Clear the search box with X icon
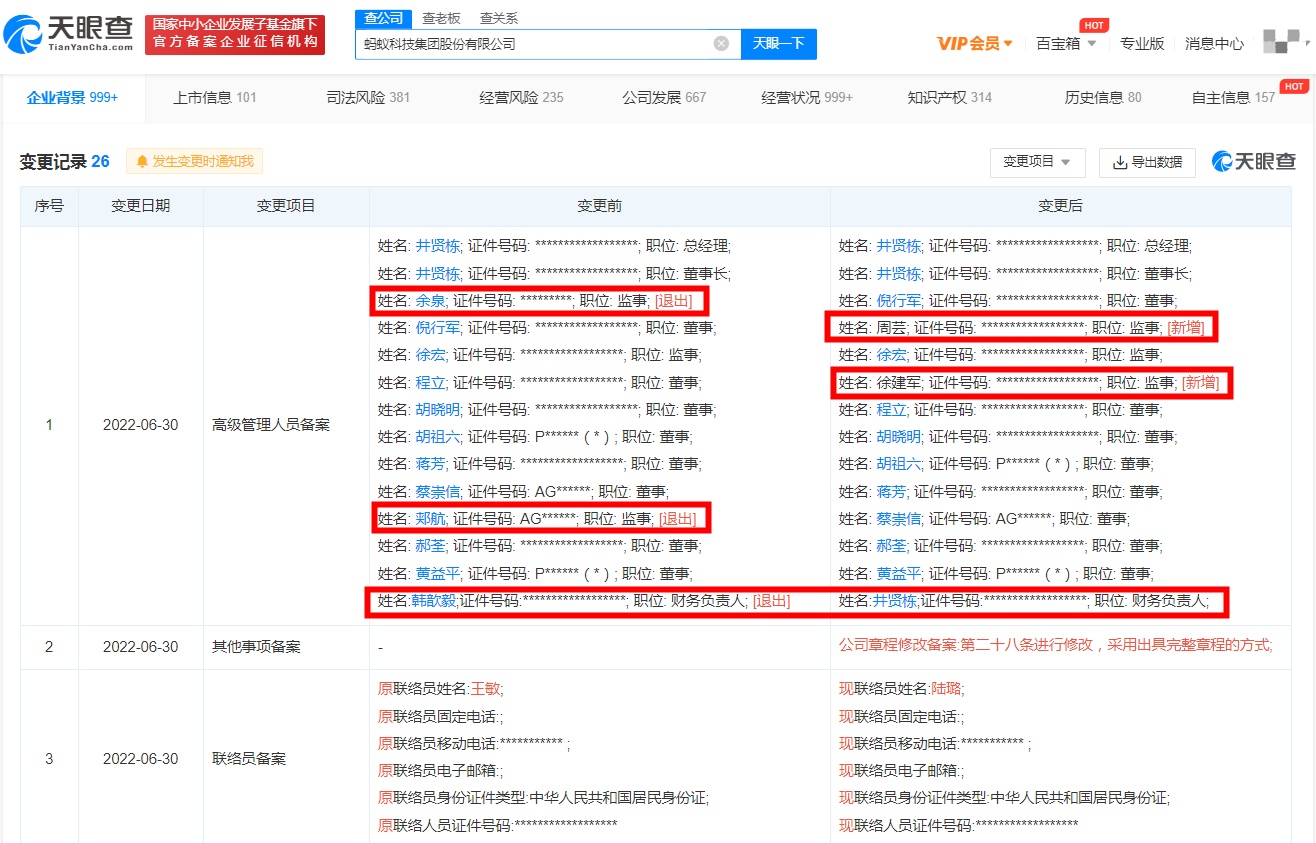The image size is (1316, 843). click(x=721, y=44)
